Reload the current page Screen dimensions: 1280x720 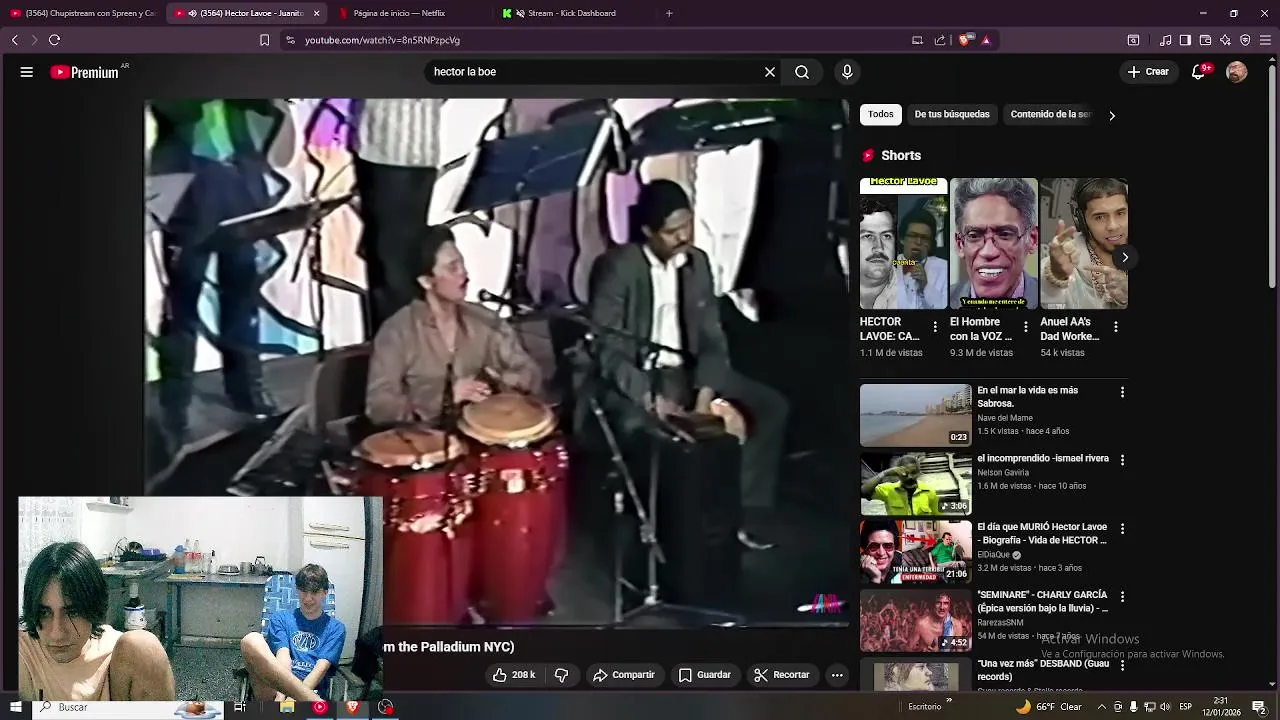tap(54, 40)
